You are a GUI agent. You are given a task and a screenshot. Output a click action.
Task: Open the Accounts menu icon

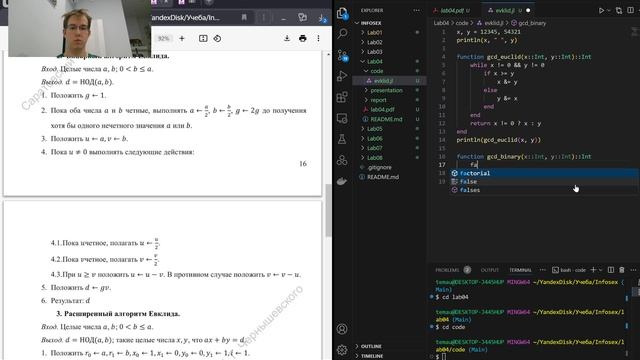[x=342, y=329]
